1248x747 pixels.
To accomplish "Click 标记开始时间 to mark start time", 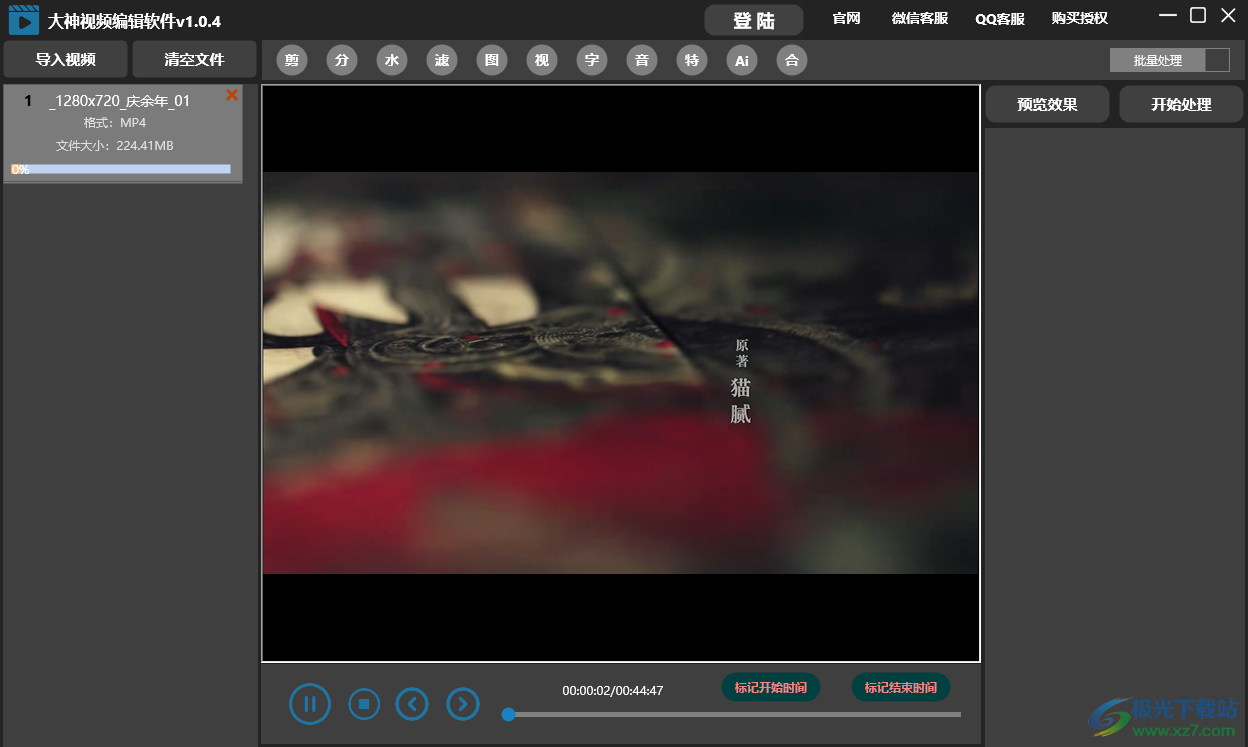I will [x=771, y=687].
